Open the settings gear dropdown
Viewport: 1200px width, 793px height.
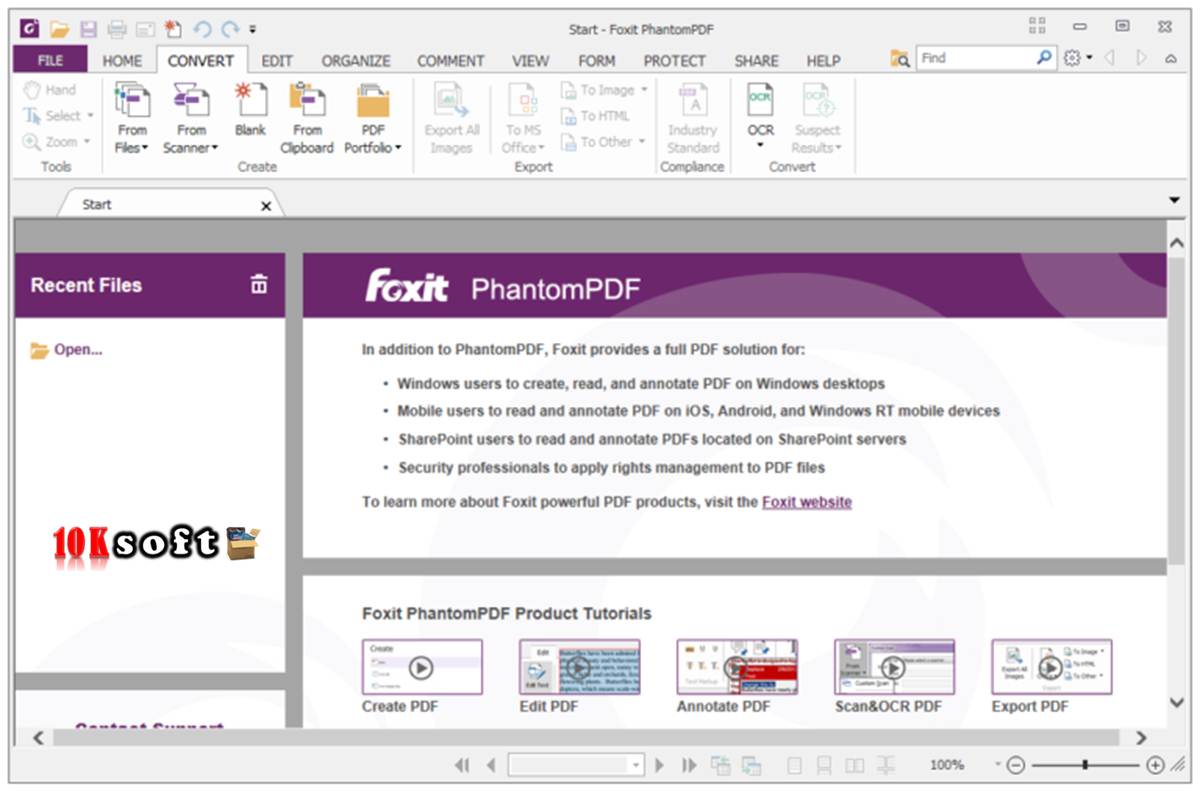coord(1078,58)
